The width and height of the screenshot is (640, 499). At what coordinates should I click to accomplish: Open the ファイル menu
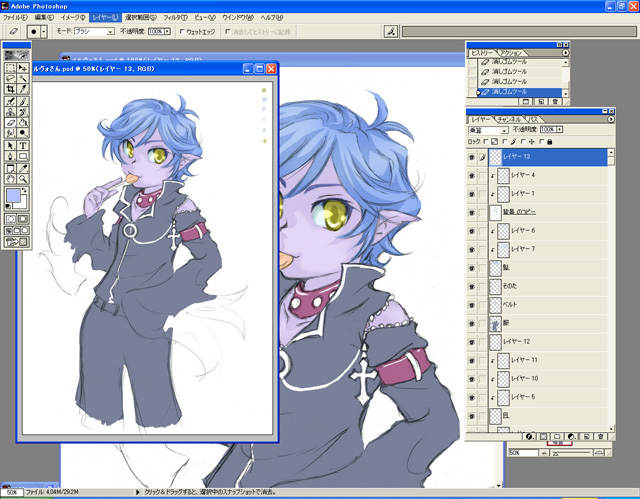click(15, 18)
